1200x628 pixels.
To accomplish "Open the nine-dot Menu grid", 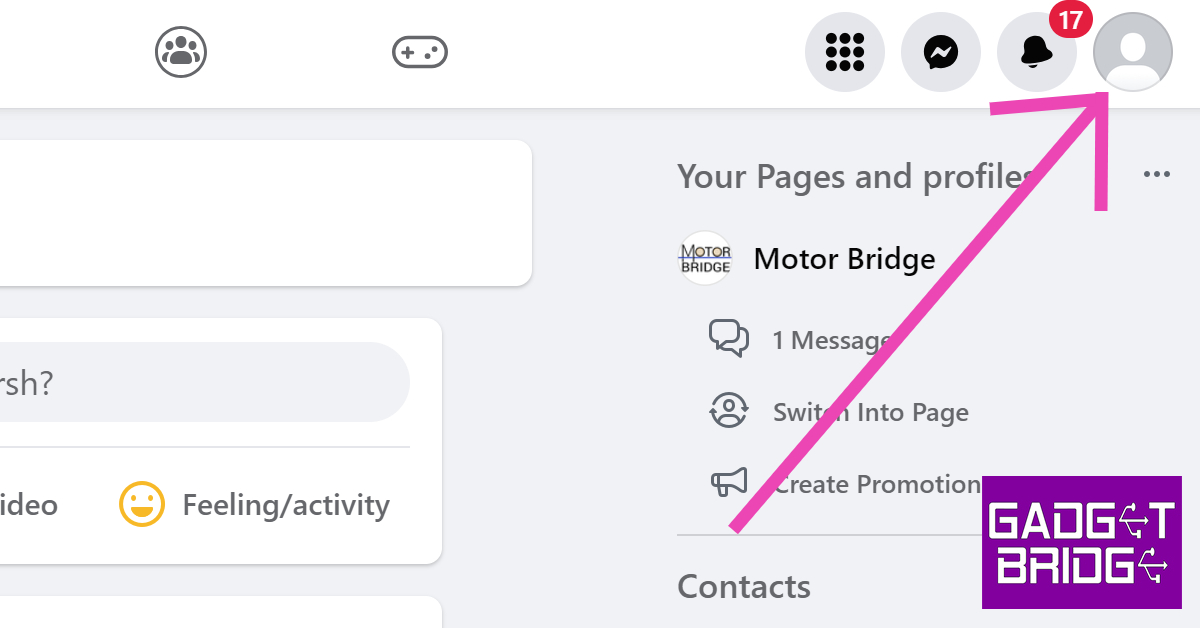I will (844, 52).
